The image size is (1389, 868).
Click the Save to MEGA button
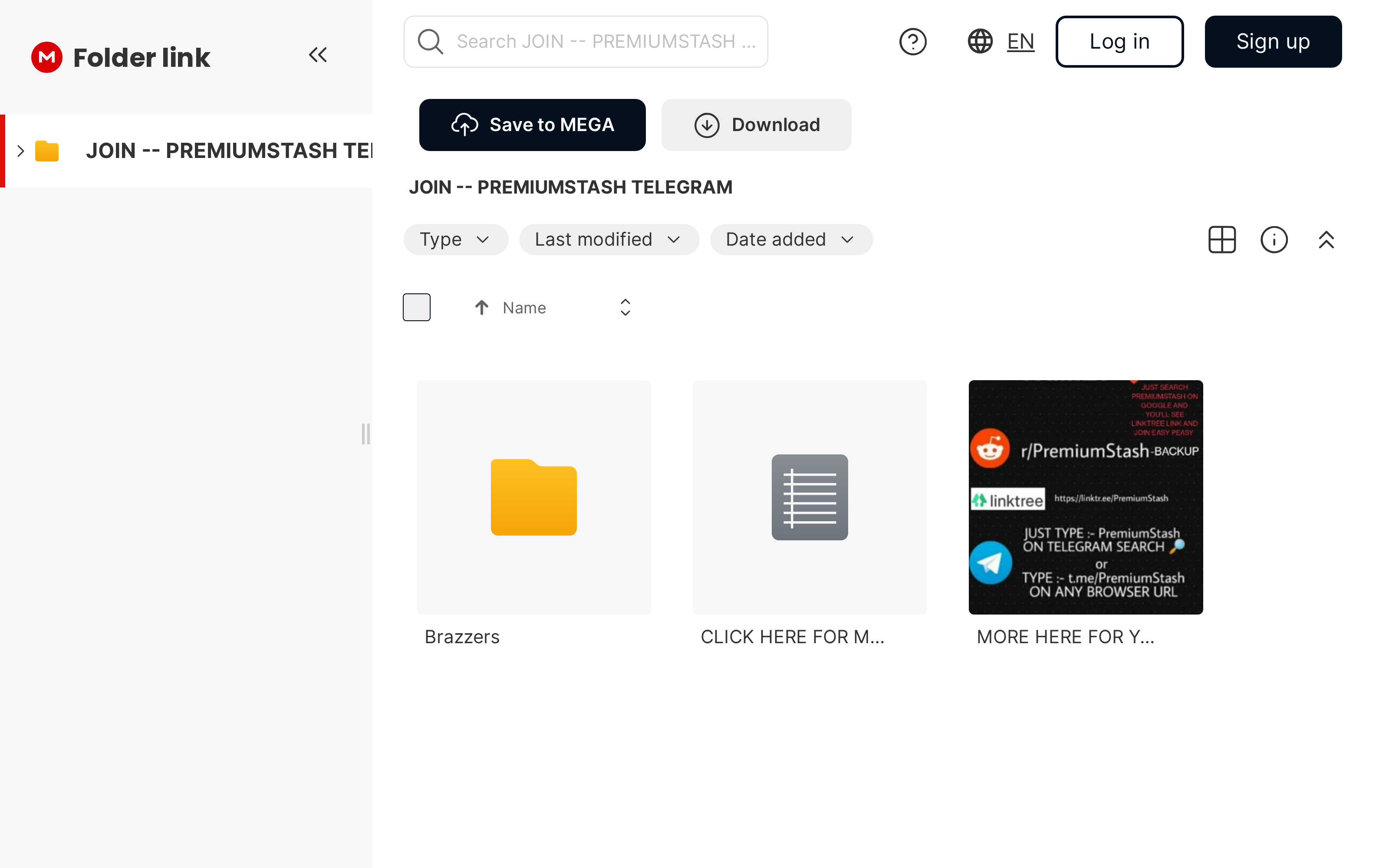pyautogui.click(x=532, y=125)
